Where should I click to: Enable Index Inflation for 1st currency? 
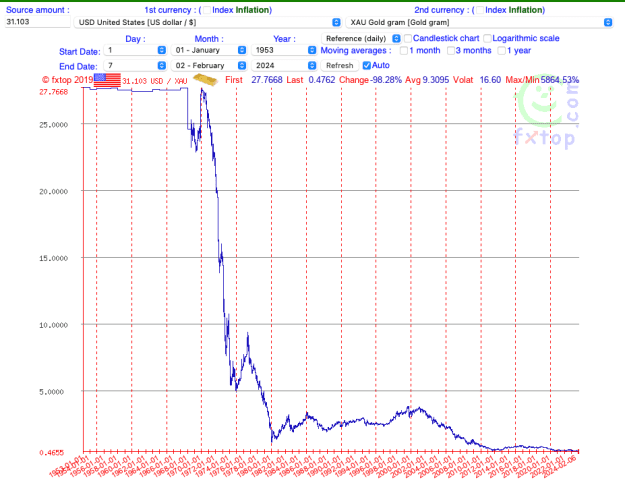point(207,10)
